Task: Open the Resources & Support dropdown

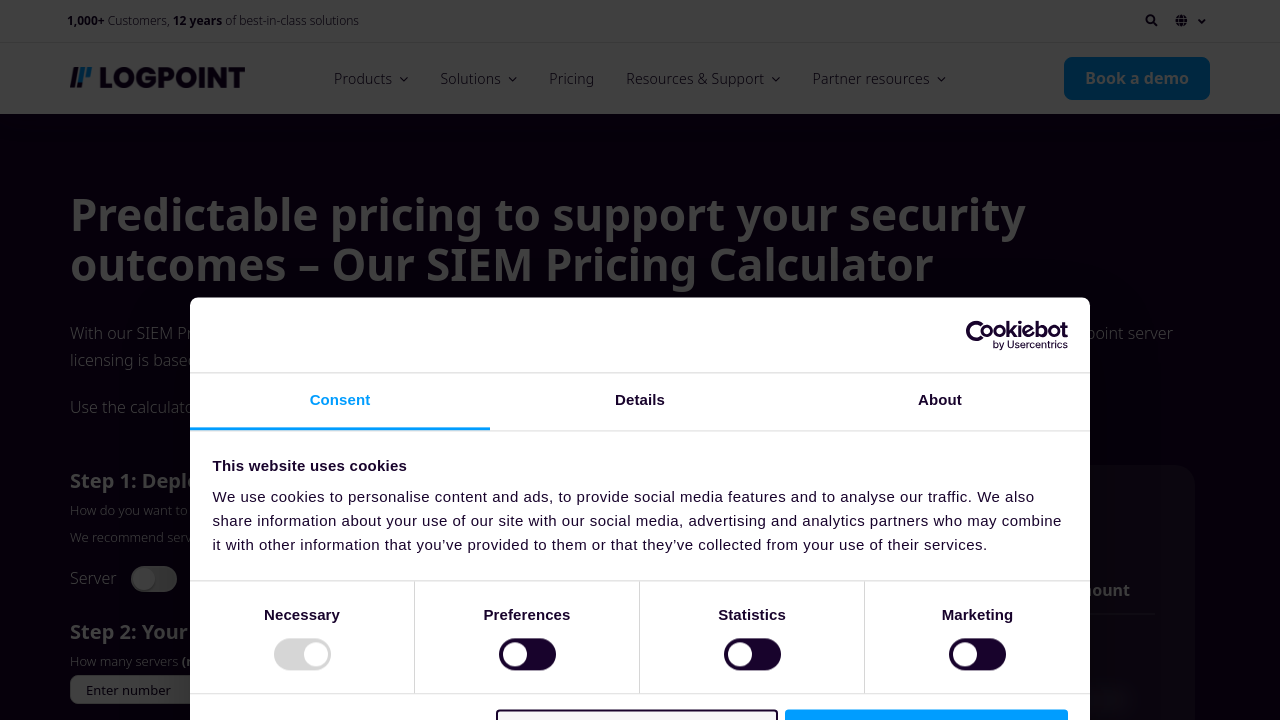Action: click(703, 78)
